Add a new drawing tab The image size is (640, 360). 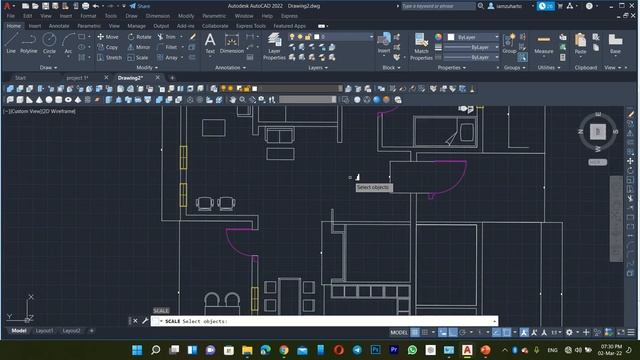(x=172, y=78)
